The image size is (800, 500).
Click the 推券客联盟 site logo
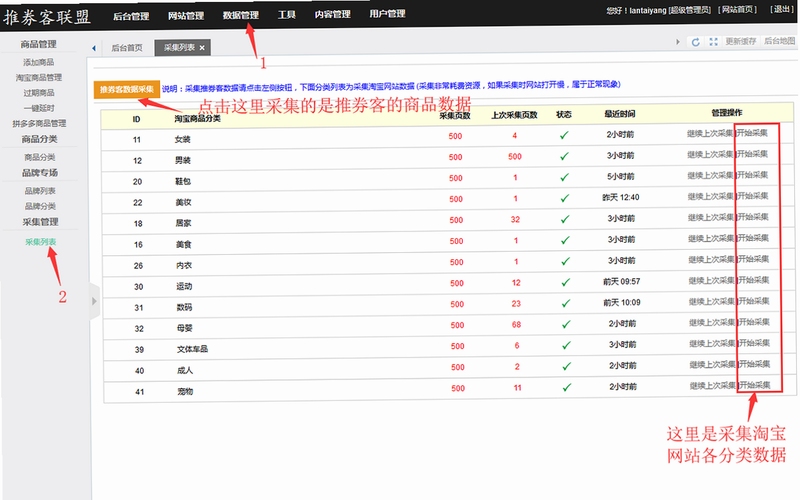47,17
